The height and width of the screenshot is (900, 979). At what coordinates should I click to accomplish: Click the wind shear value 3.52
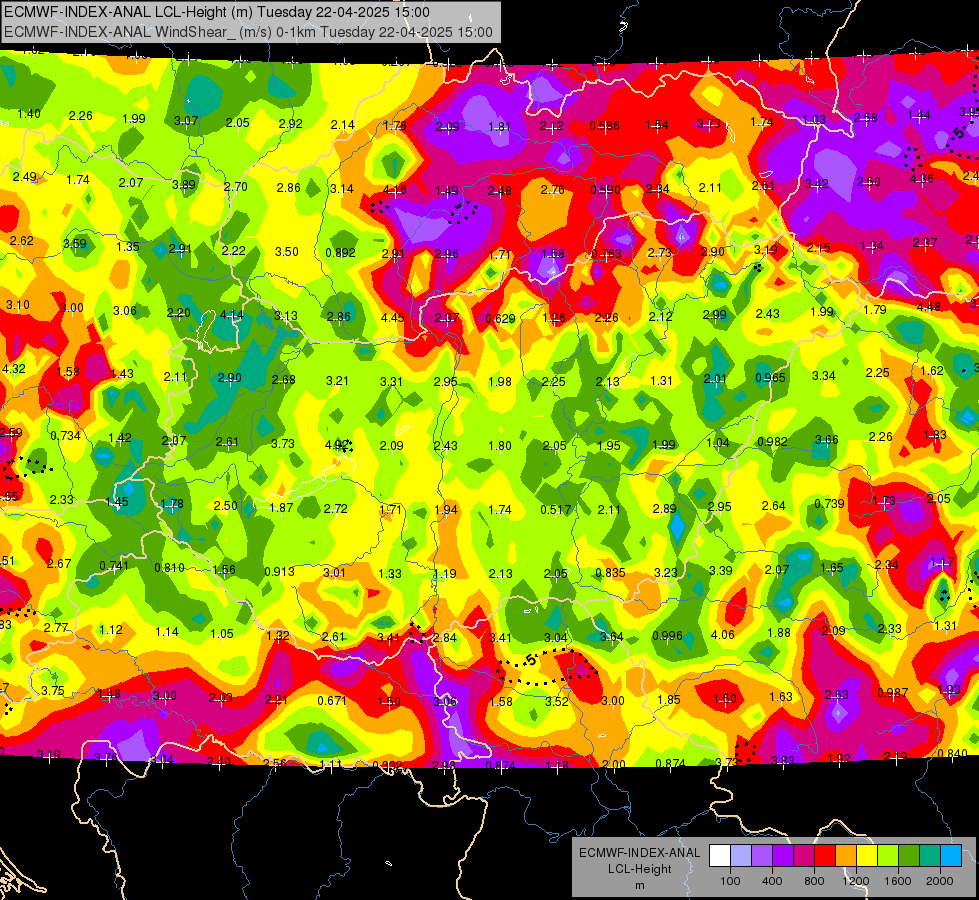tap(557, 701)
